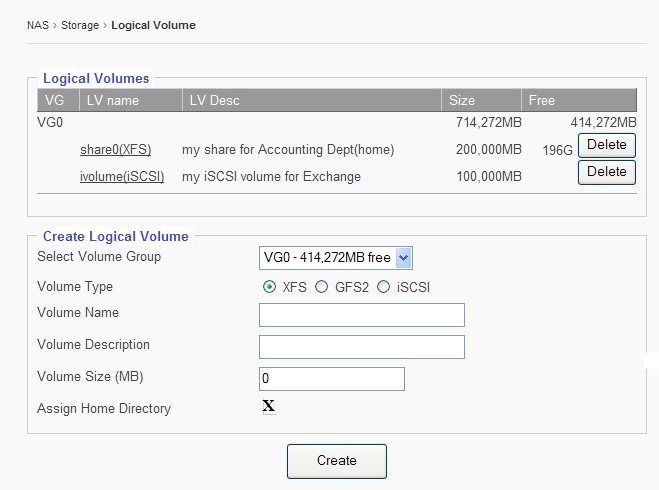
Task: Click the Free column header
Action: click(542, 100)
